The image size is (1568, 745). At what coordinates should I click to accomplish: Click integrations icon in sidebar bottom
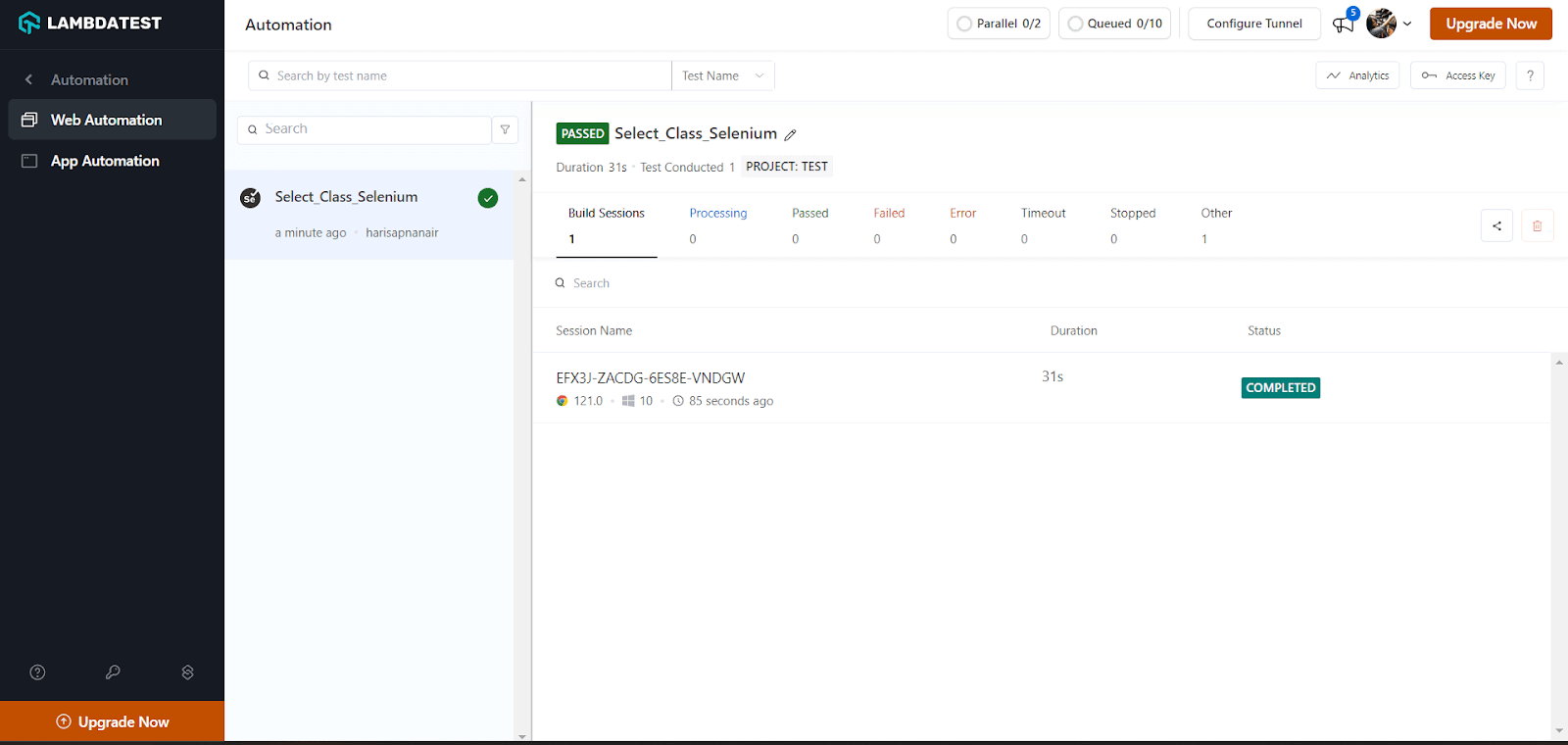click(x=187, y=672)
